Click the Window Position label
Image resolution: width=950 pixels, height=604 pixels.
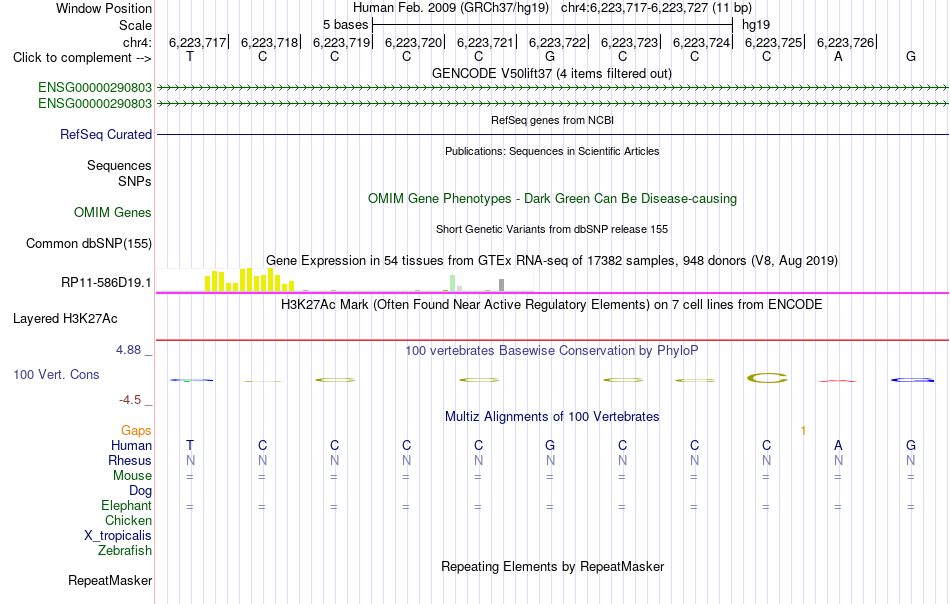point(104,8)
